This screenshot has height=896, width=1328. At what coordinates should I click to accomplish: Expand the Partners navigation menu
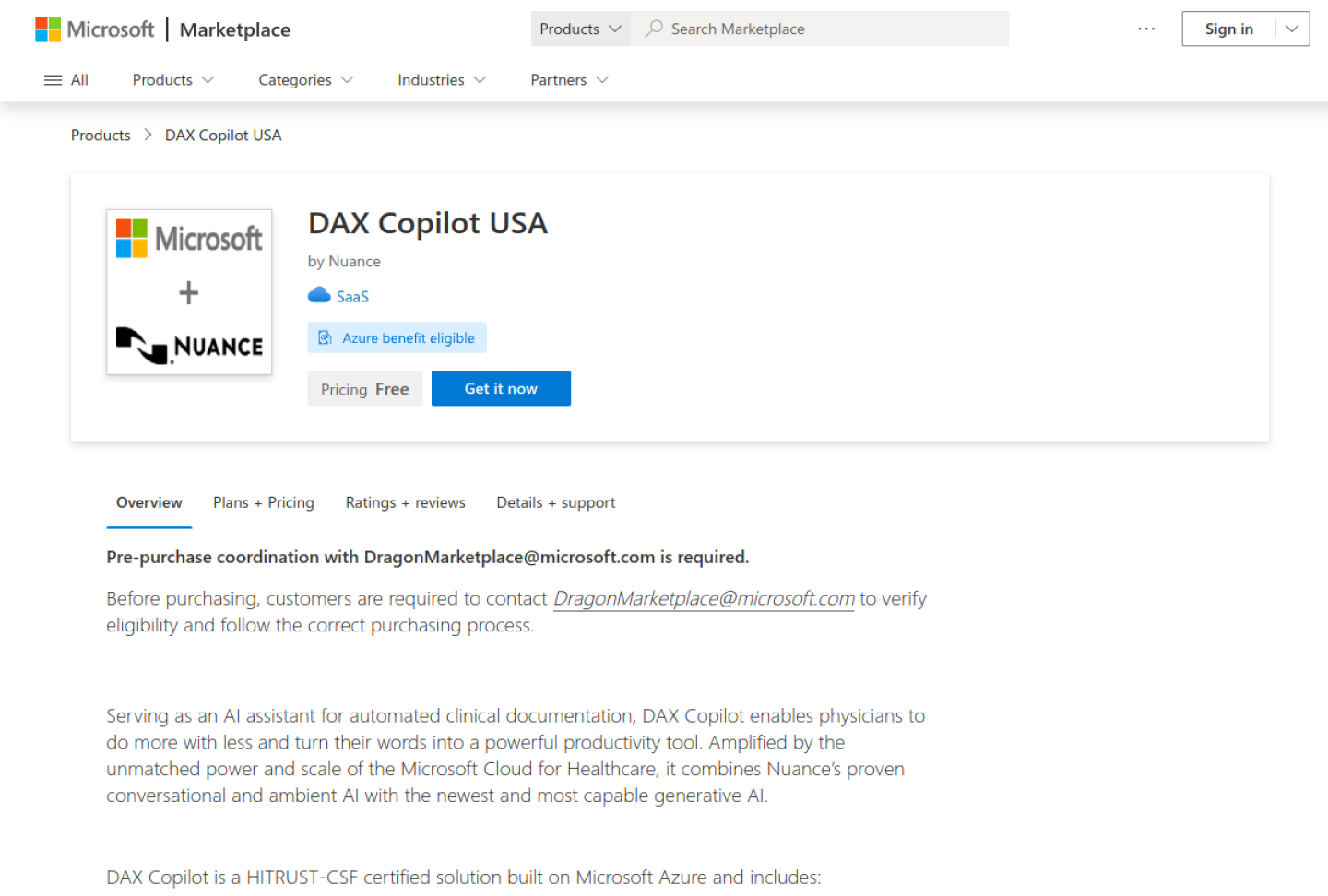pos(570,80)
